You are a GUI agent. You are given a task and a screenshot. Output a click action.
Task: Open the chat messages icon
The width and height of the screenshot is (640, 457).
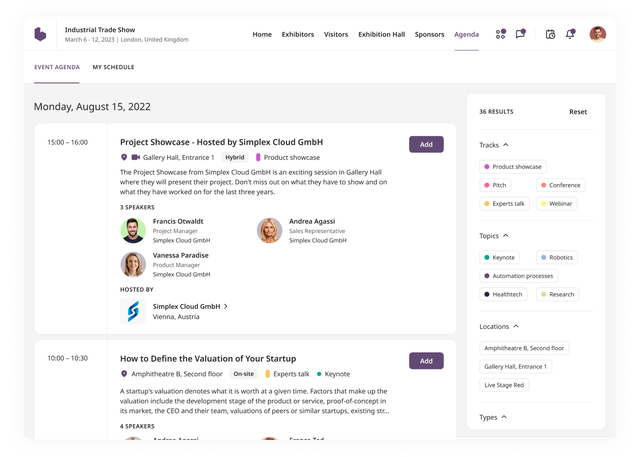pyautogui.click(x=520, y=34)
